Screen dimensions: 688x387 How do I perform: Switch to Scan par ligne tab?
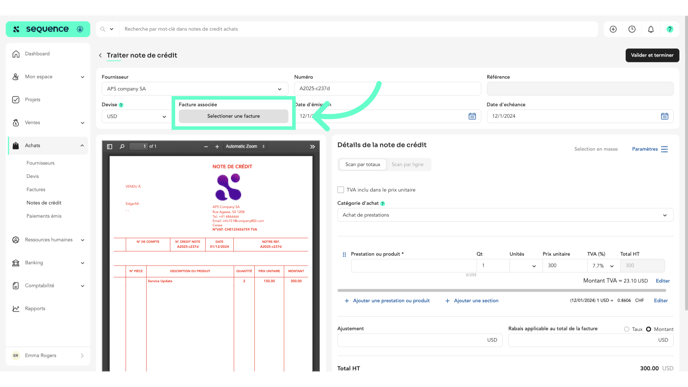(407, 165)
